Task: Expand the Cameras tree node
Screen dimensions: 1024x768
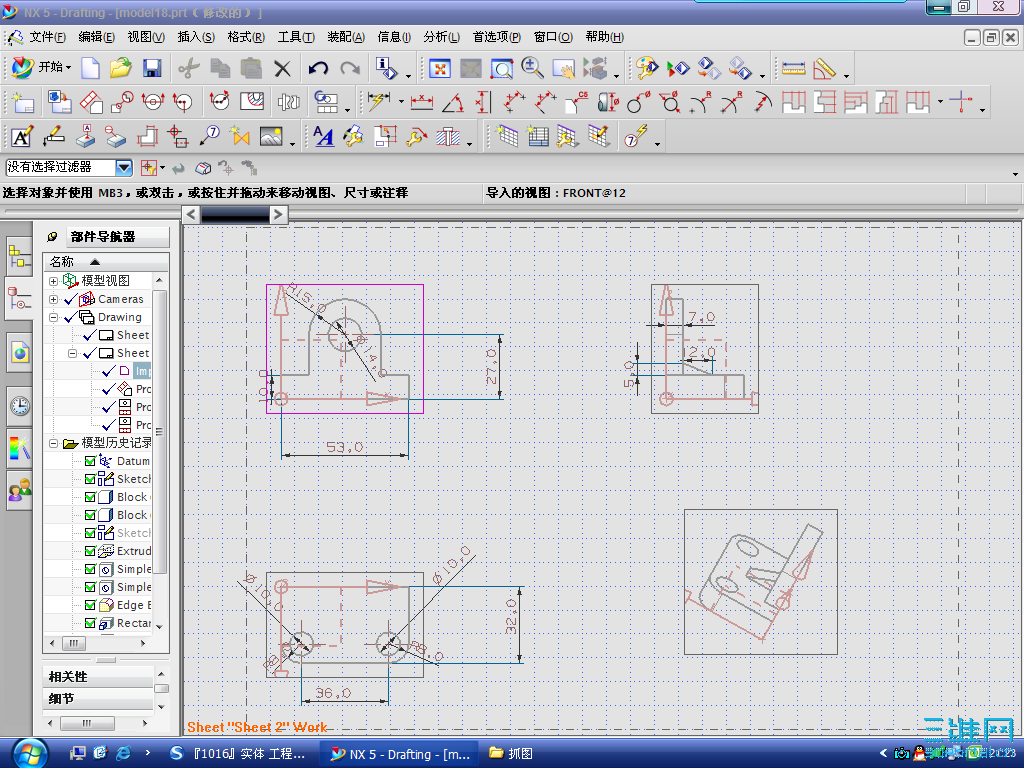Action: click(53, 299)
